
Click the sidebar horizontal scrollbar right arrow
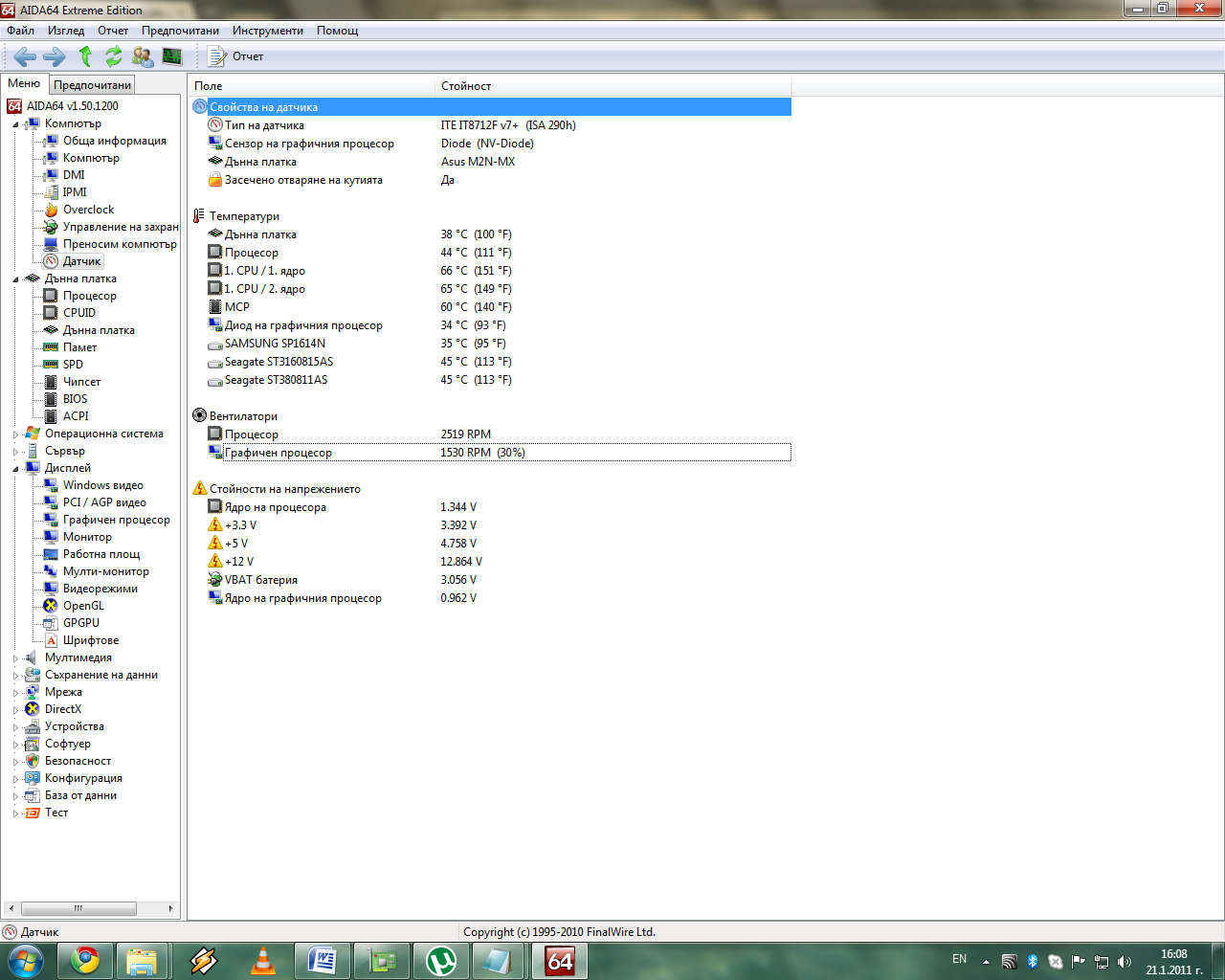[170, 908]
